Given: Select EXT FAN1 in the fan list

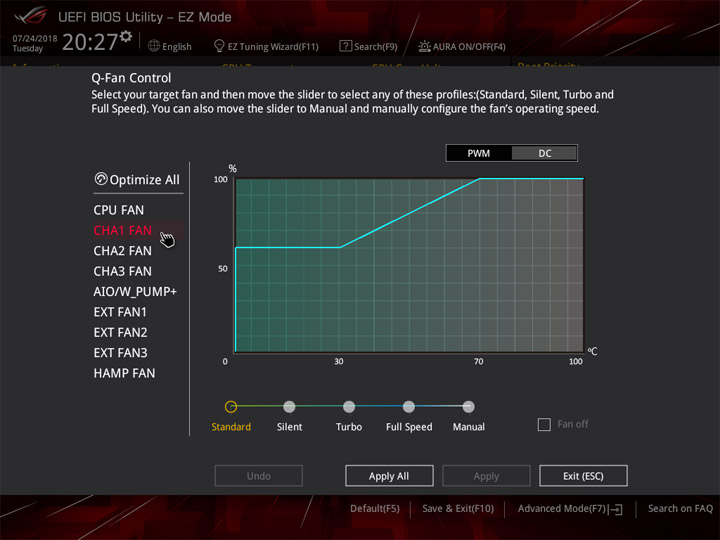Looking at the screenshot, I should tap(120, 312).
